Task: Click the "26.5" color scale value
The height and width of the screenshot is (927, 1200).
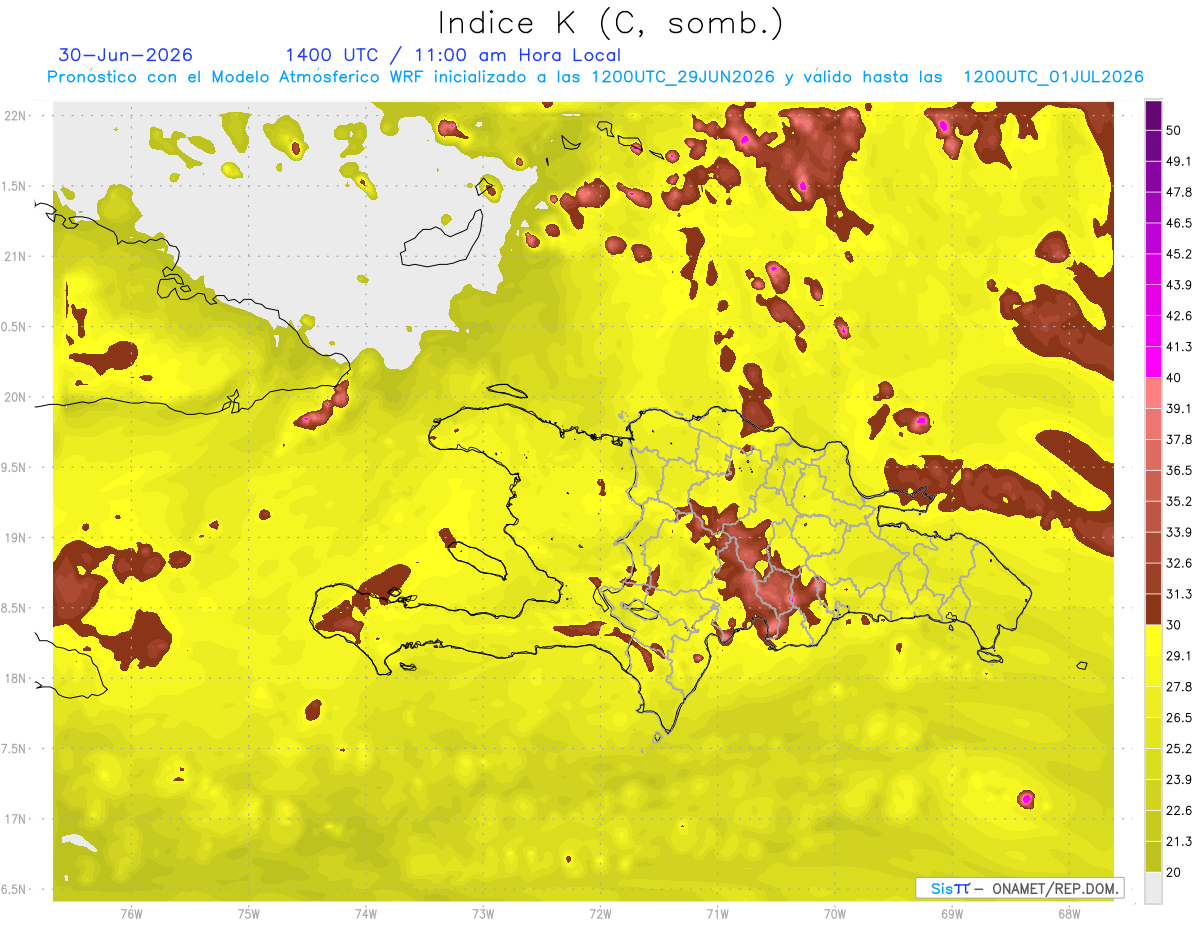Action: point(1178,718)
